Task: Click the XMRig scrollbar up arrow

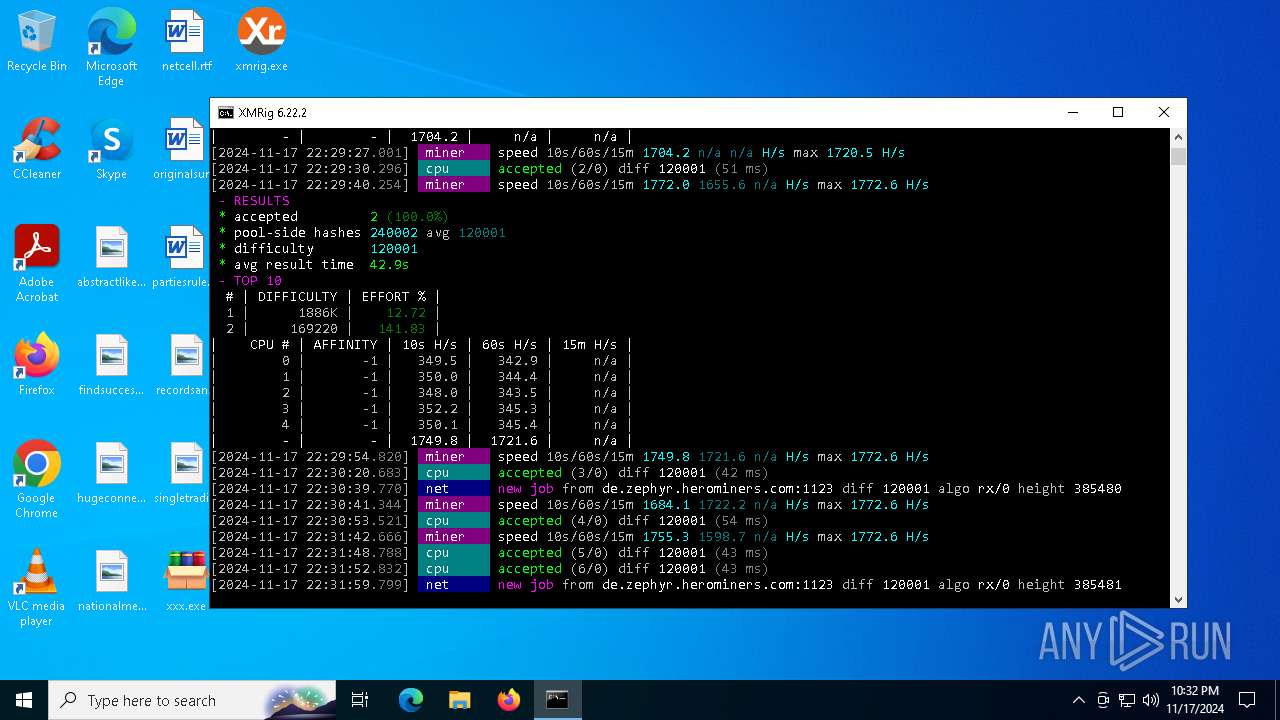Action: [1179, 137]
